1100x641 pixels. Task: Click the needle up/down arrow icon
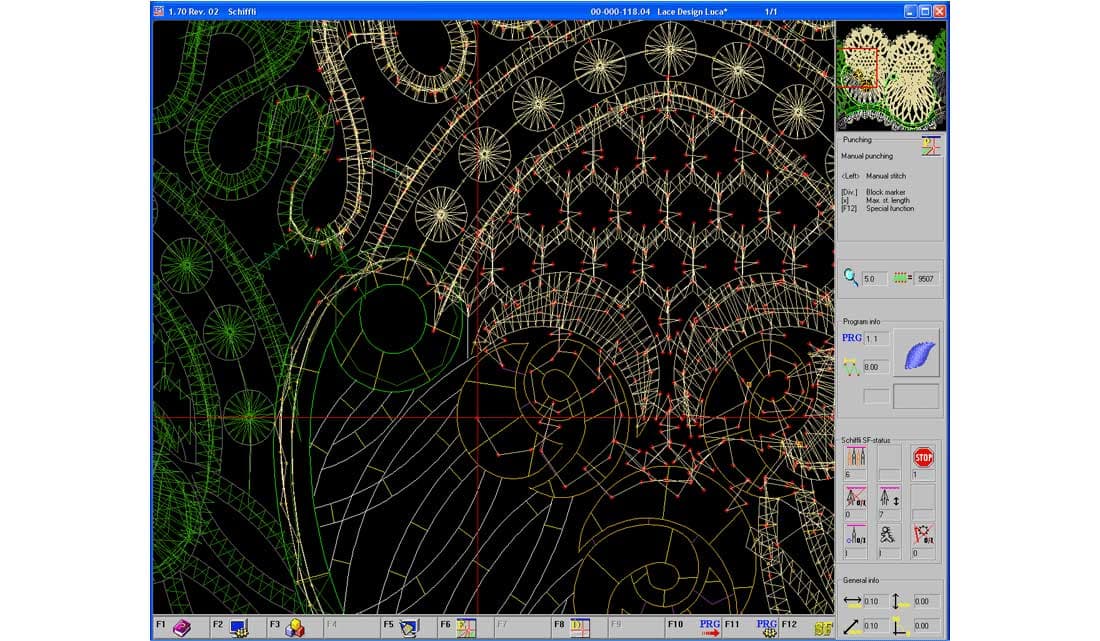[889, 497]
